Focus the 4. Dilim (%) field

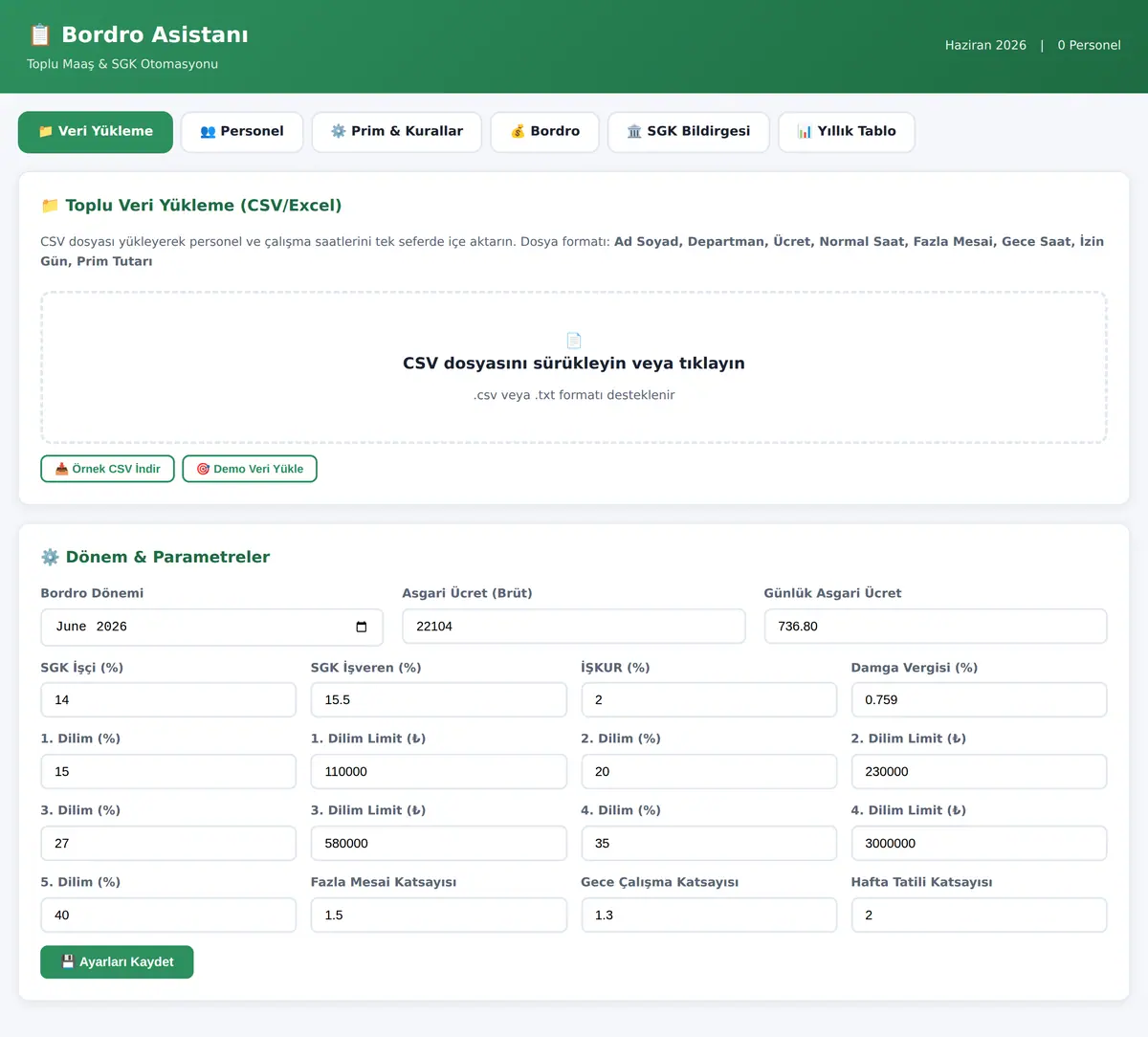click(x=709, y=844)
